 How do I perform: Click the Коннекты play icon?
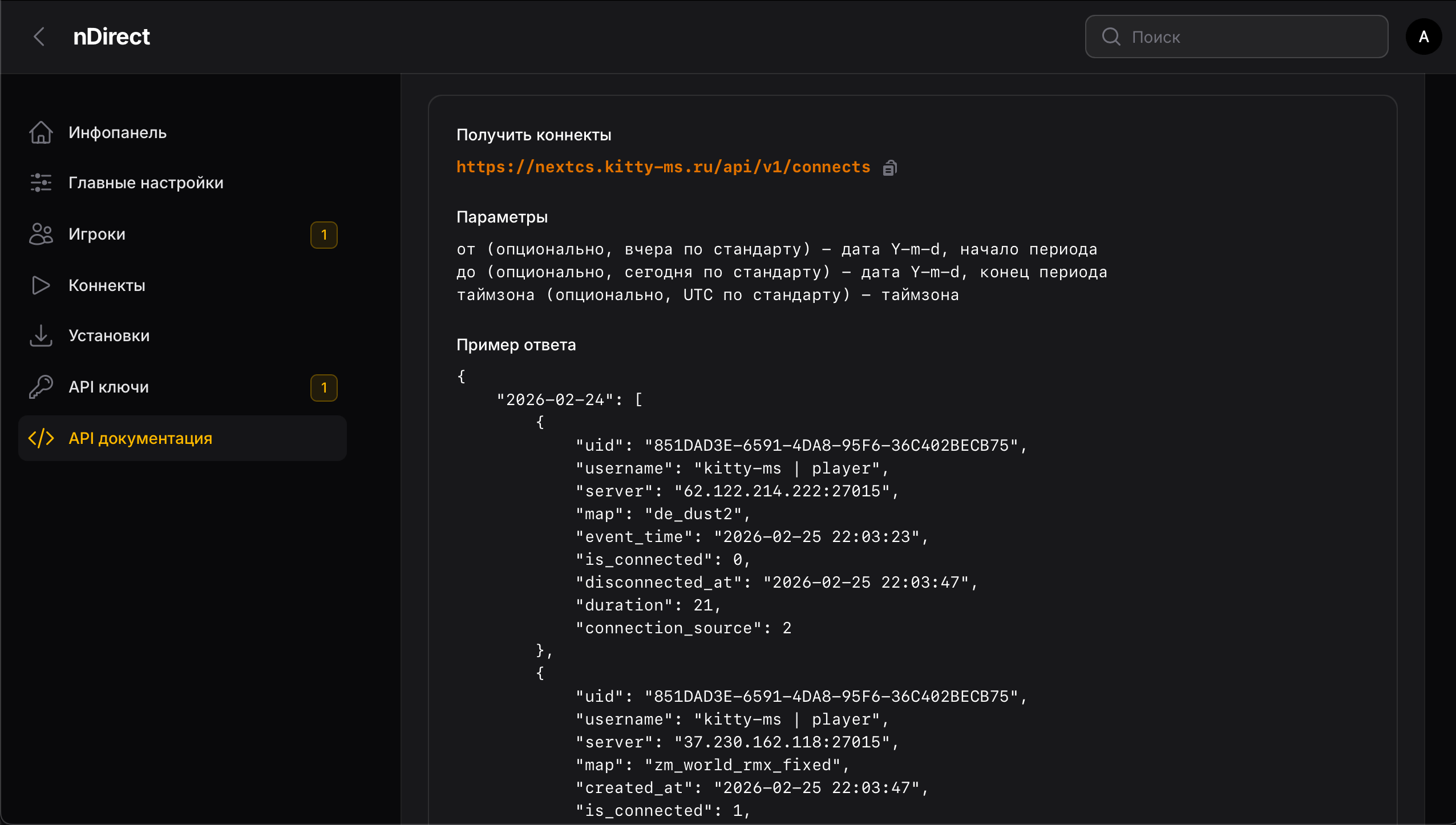[41, 285]
